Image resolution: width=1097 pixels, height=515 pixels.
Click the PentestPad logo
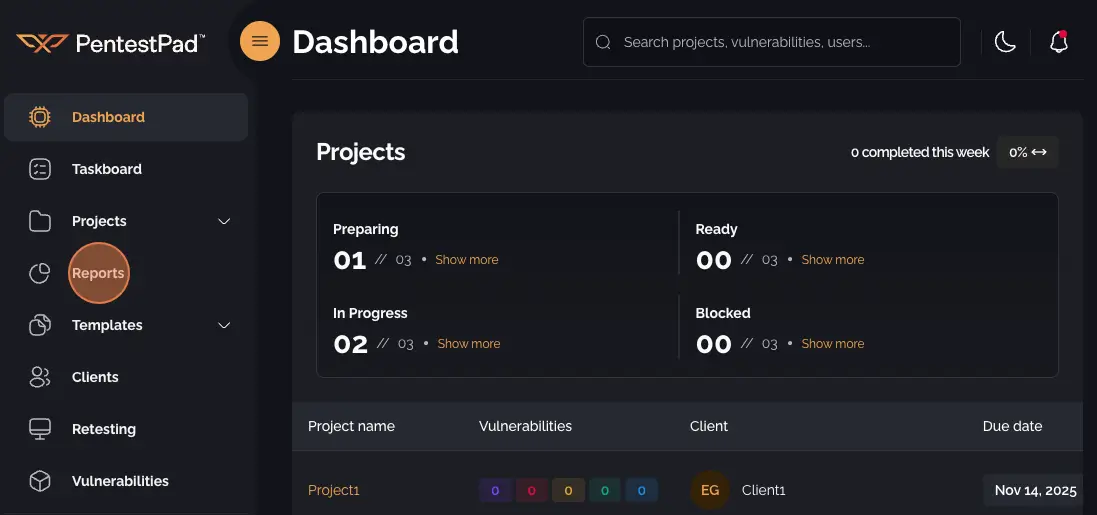tap(111, 43)
